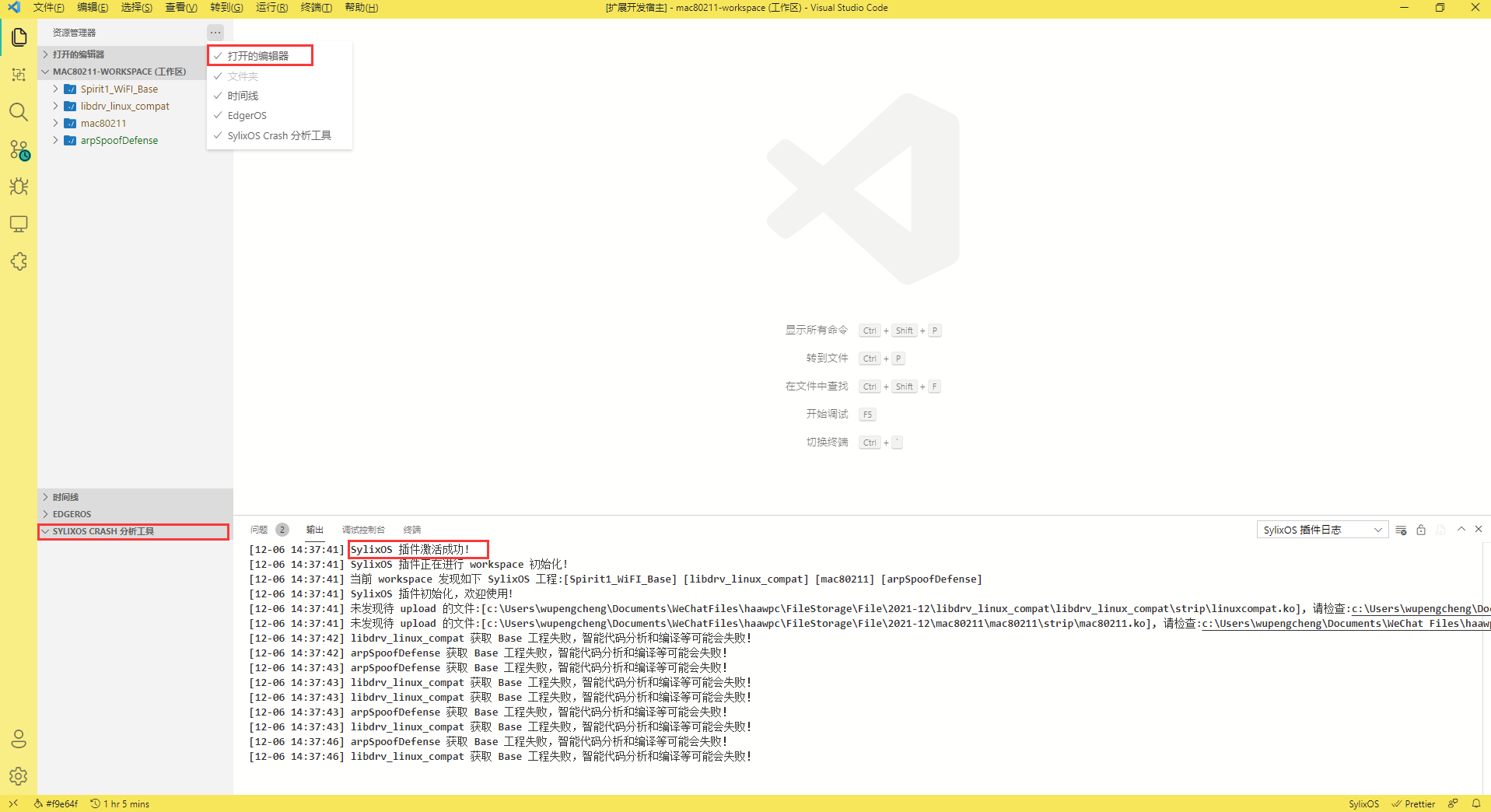Click the 'SylixOS 插件激活成功!' log line

tap(410, 550)
